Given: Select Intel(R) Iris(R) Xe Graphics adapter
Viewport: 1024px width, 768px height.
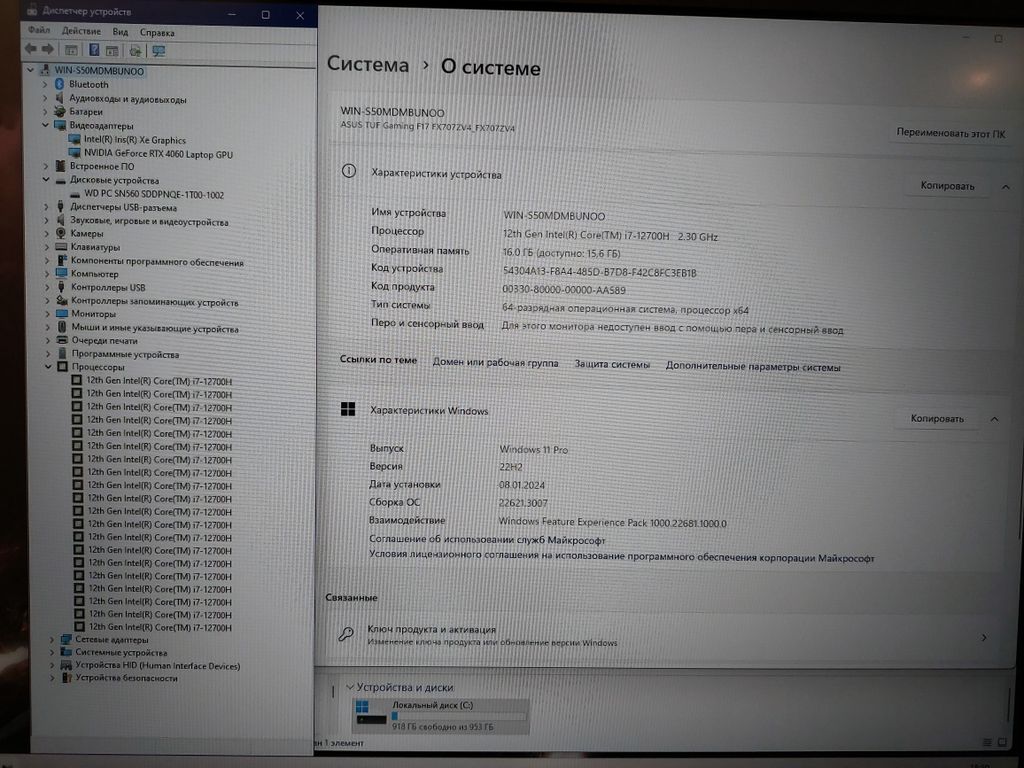Looking at the screenshot, I should (135, 140).
